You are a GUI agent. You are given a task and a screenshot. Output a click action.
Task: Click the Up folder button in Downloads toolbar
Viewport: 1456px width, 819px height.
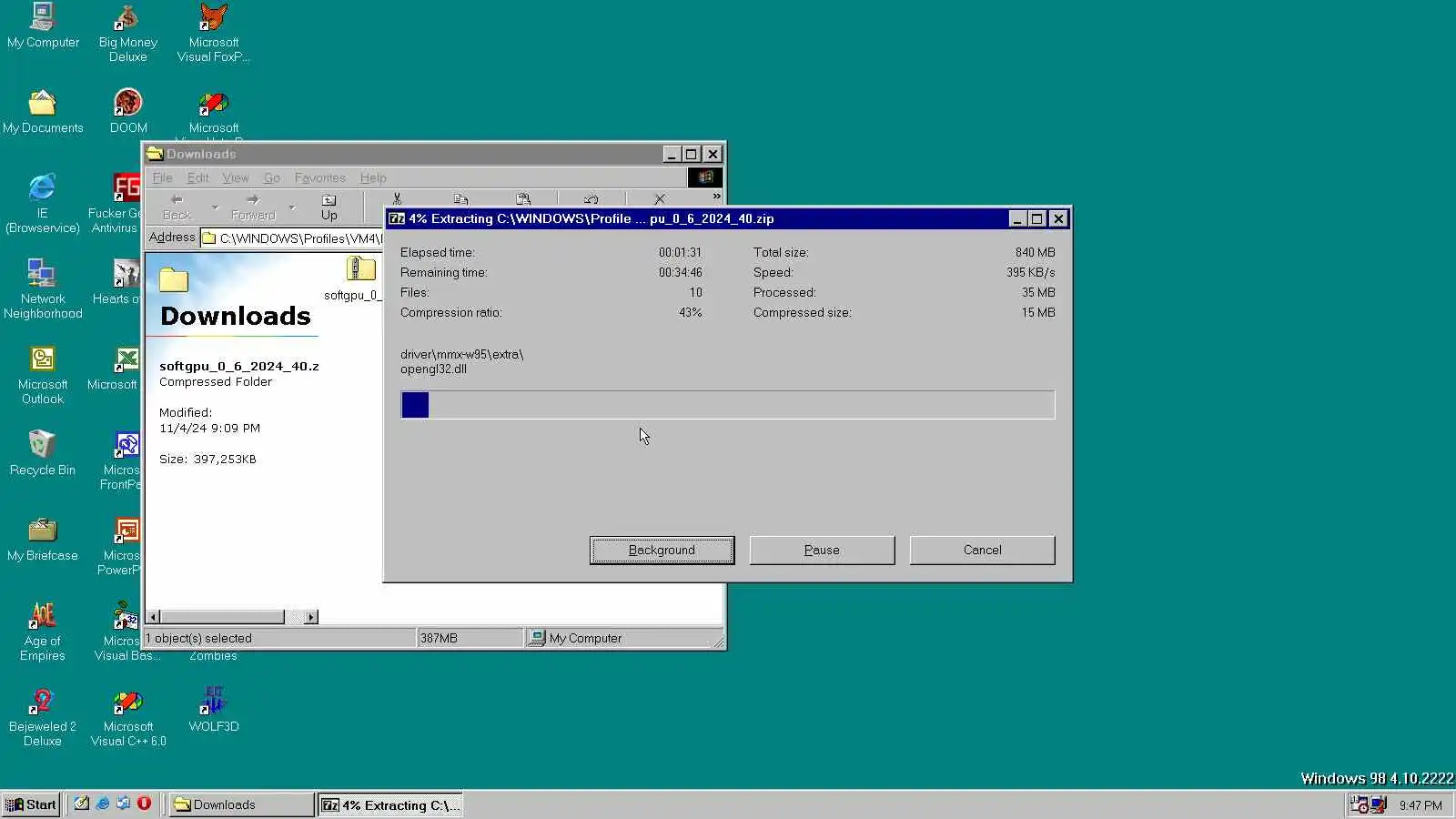[329, 207]
